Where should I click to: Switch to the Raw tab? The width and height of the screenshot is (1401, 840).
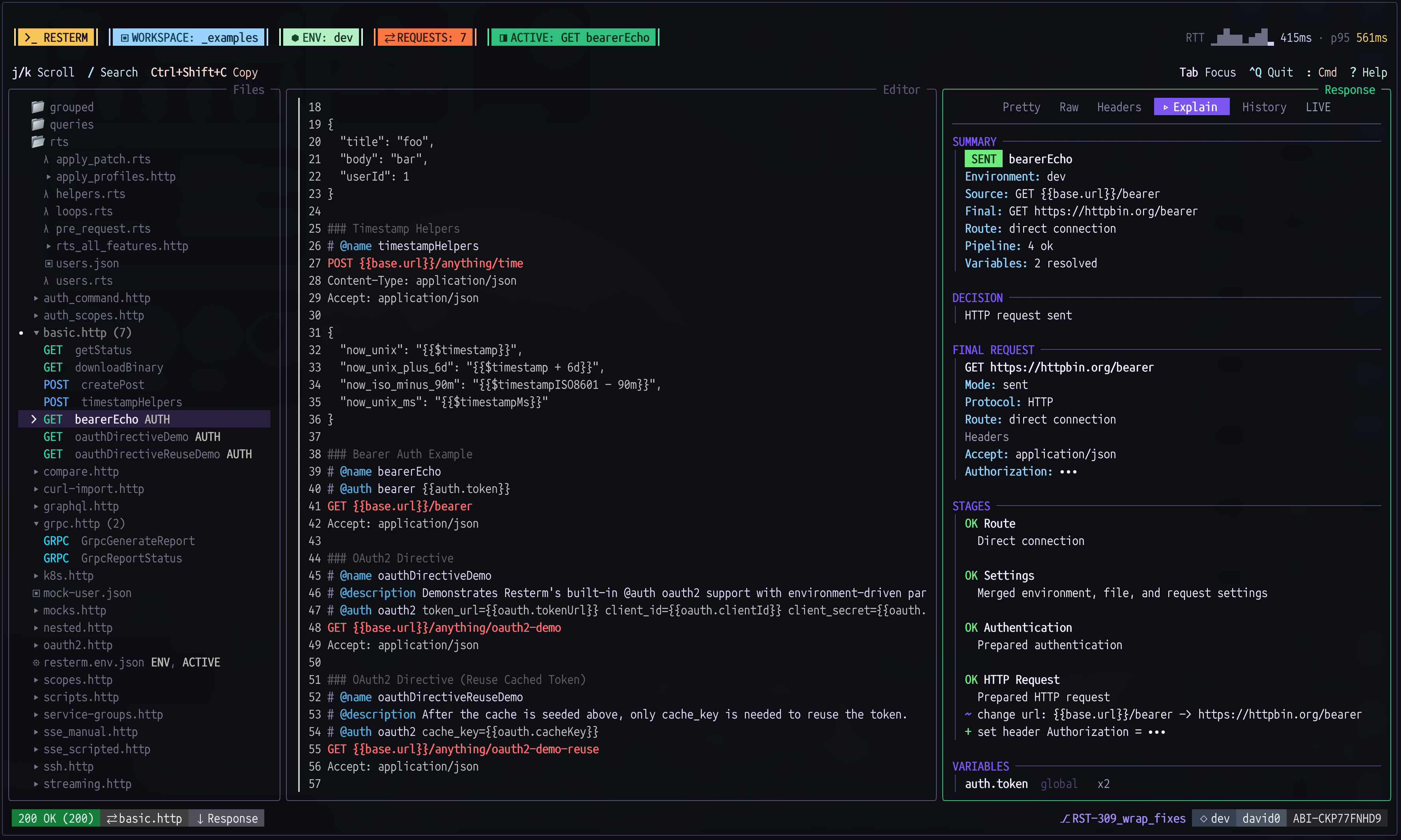coord(1069,107)
